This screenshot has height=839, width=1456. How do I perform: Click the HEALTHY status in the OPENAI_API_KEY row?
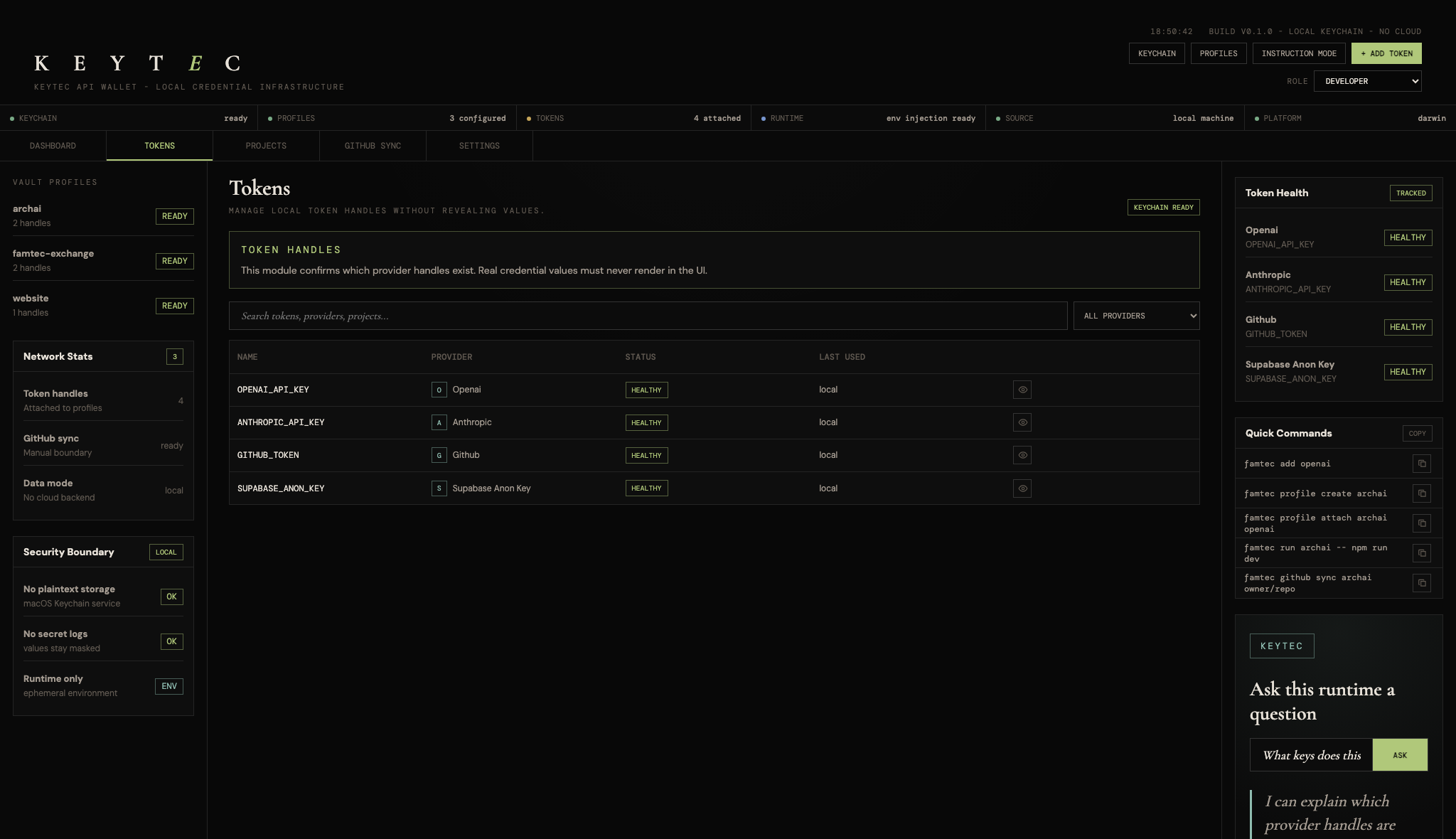646,390
